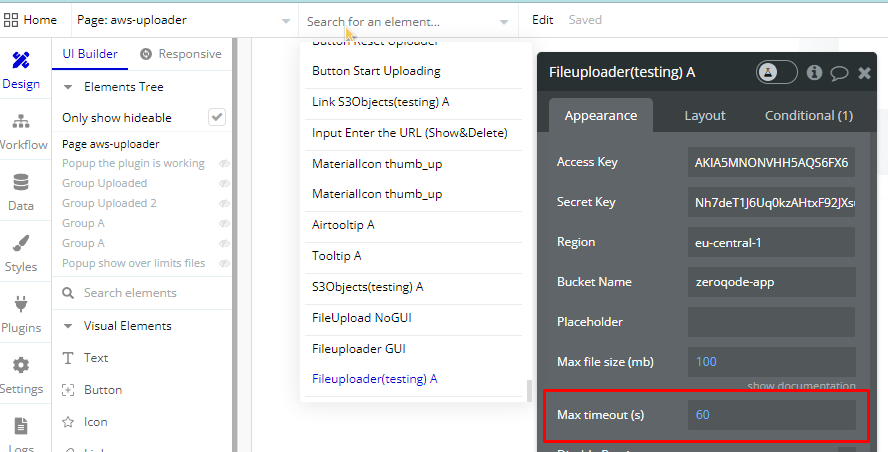Image resolution: width=888 pixels, height=452 pixels.
Task: Open the Data section icon
Action: click(x=21, y=182)
